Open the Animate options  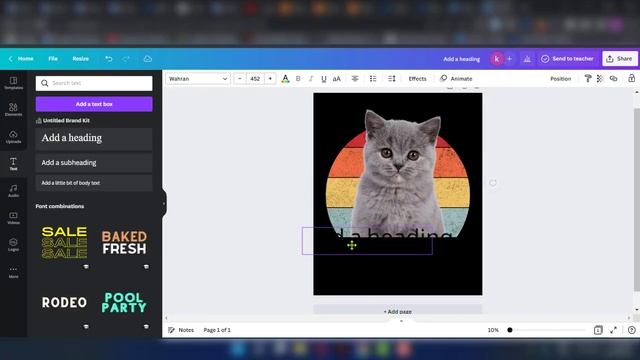[x=456, y=78]
